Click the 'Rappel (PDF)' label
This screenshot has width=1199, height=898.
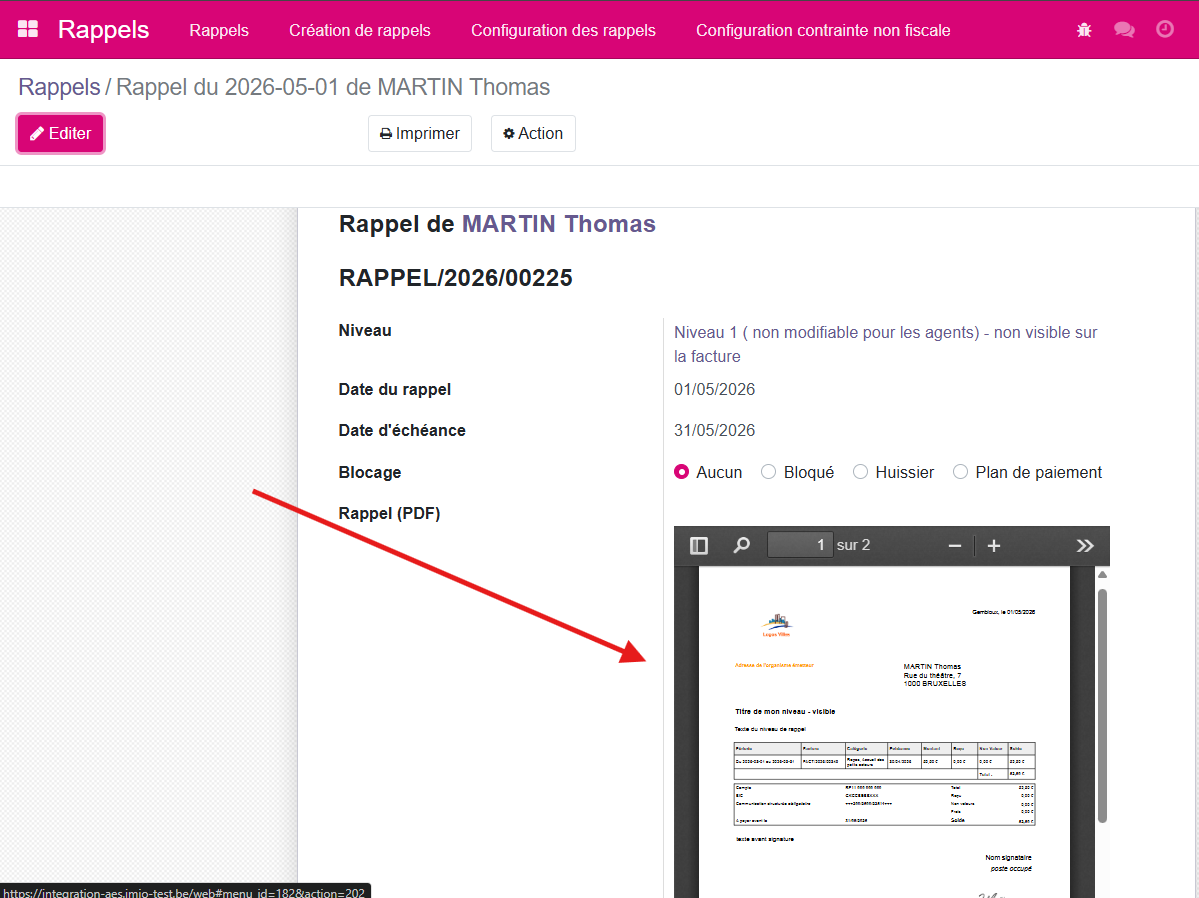click(389, 513)
